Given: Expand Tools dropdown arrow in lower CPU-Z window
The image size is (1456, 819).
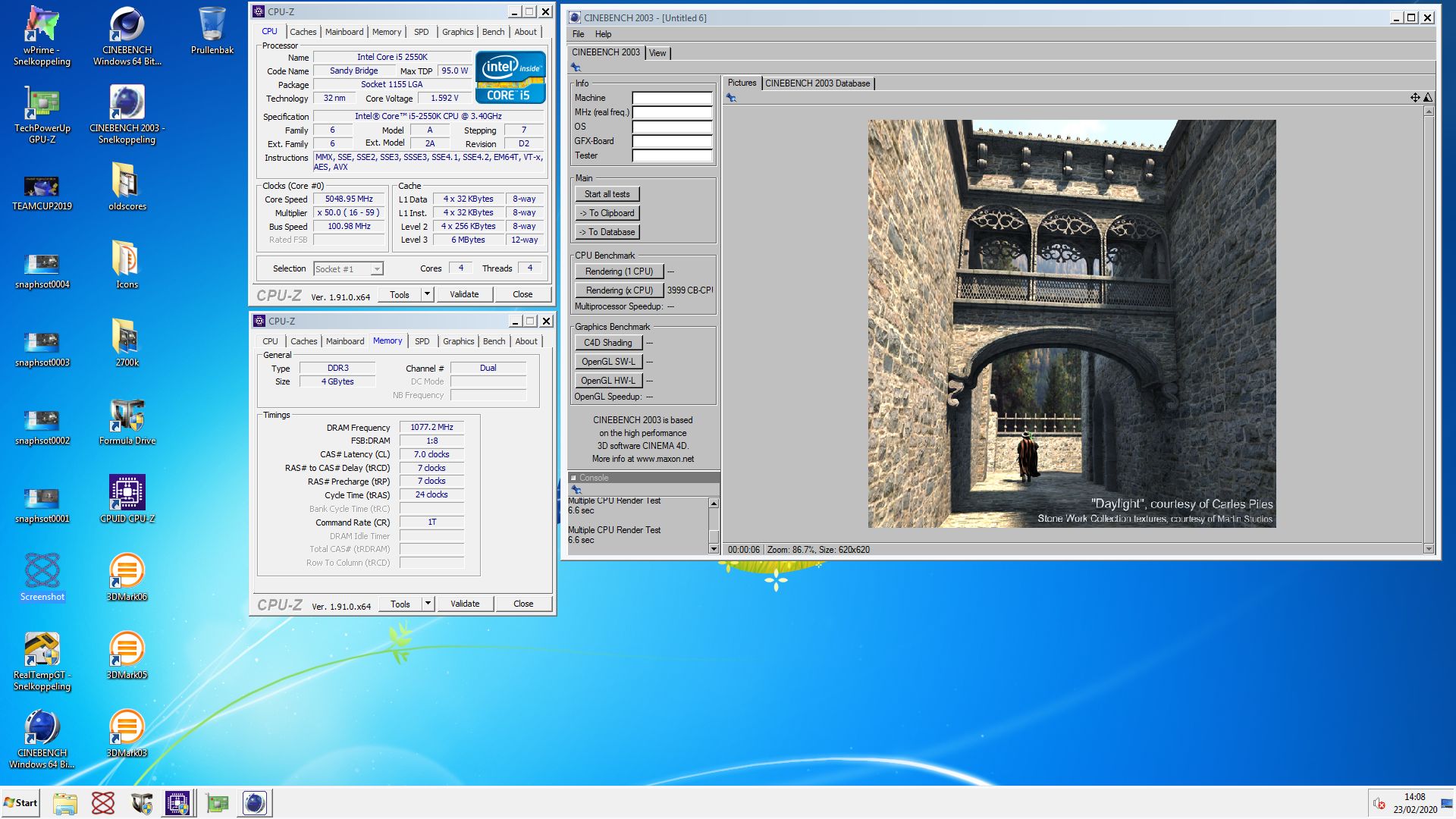Looking at the screenshot, I should (x=428, y=604).
